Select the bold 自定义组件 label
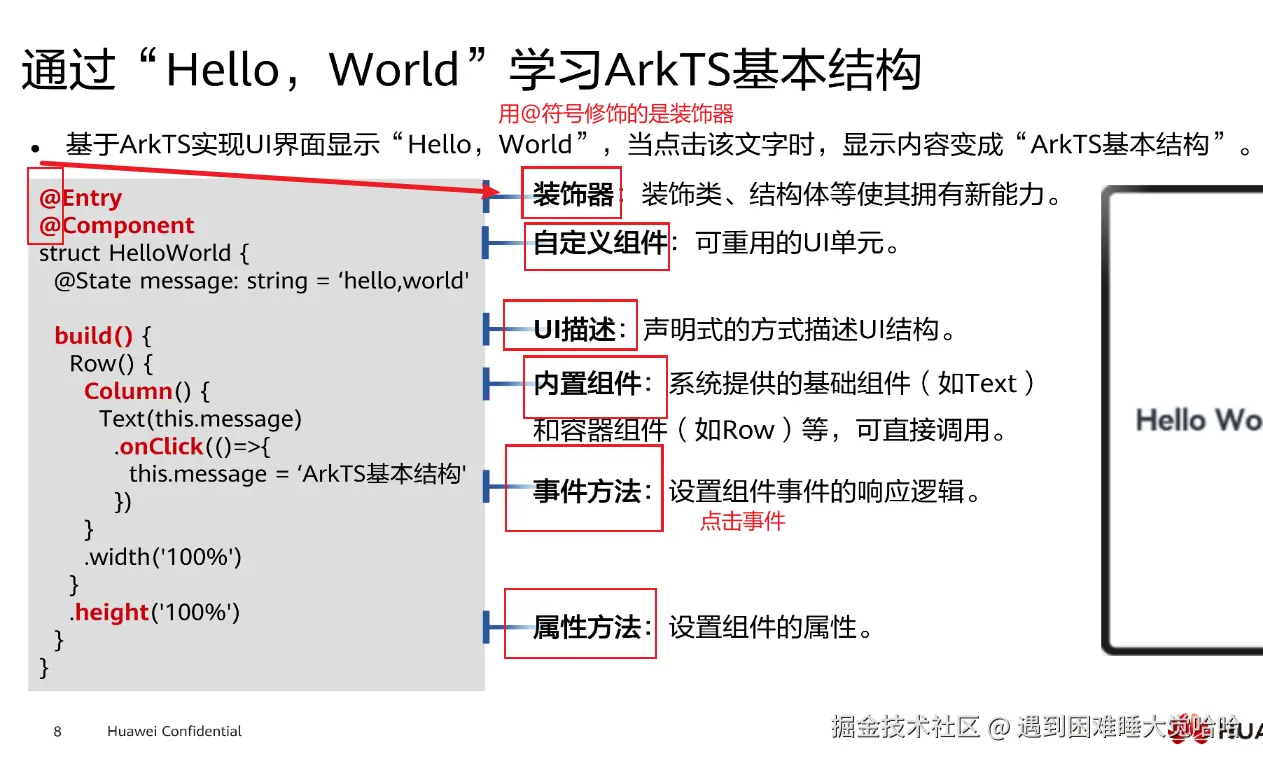Image resolution: width=1263 pixels, height=762 pixels. 600,243
